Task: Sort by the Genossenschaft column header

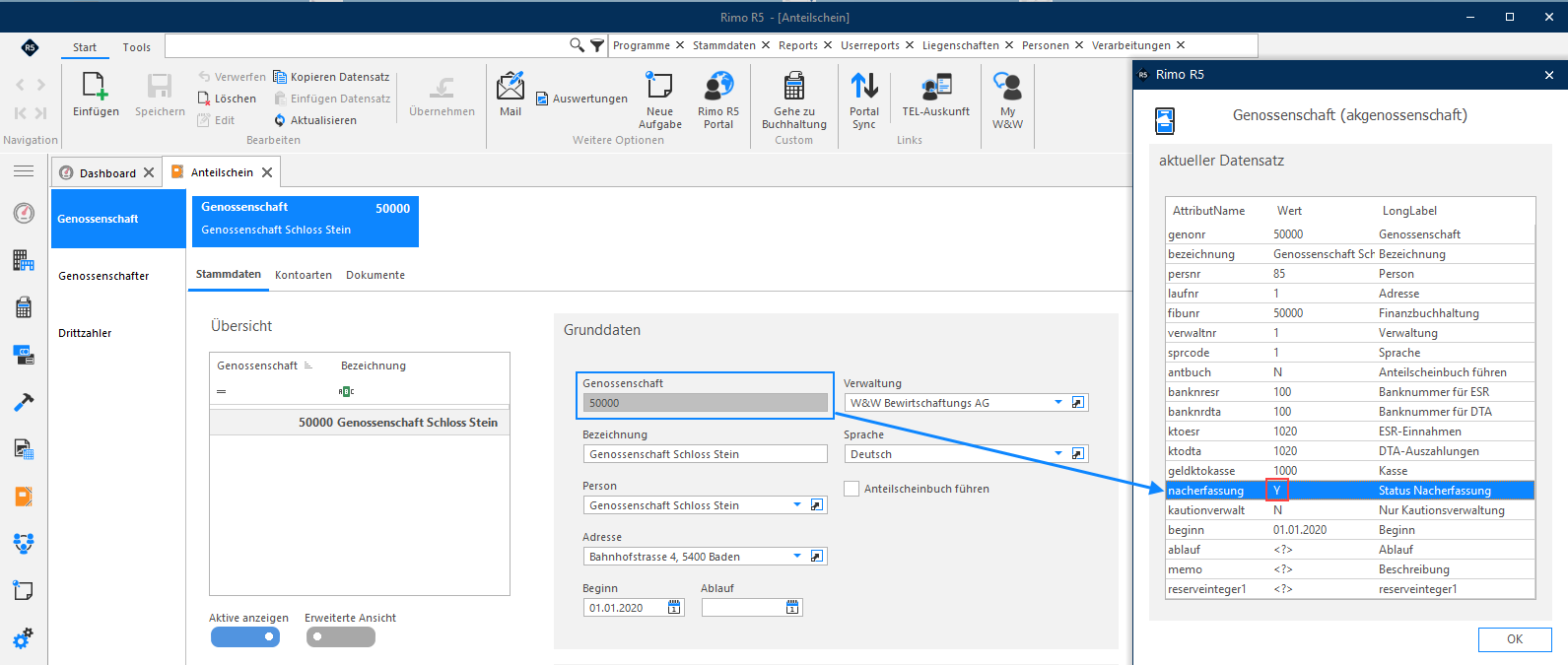Action: [257, 366]
